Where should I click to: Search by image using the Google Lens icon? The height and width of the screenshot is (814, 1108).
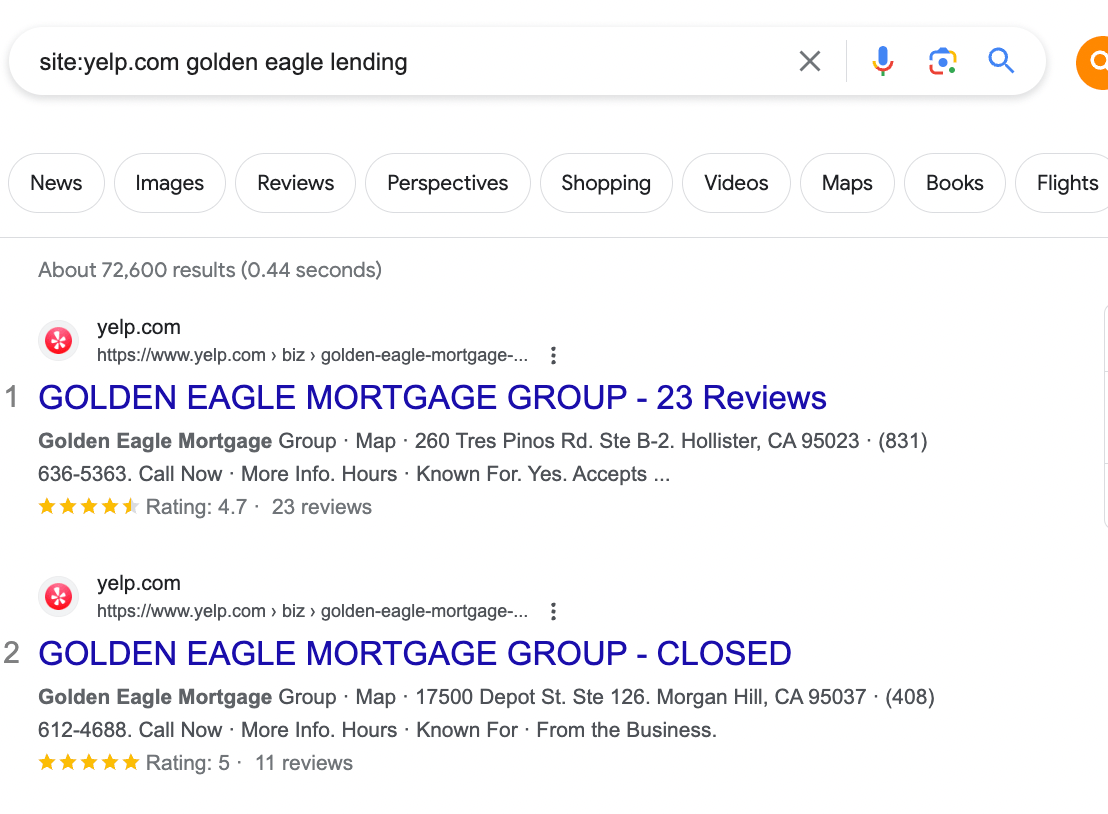(941, 61)
